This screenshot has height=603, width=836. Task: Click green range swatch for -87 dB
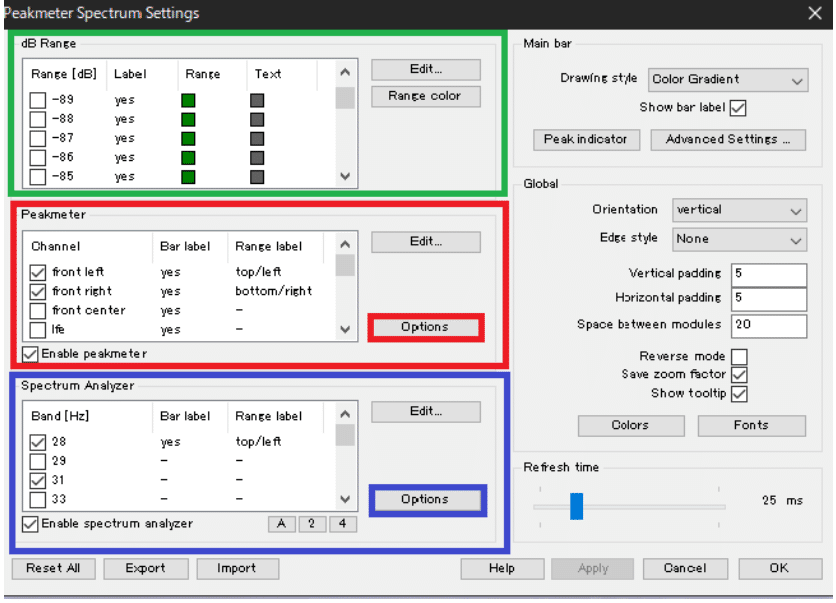coord(188,139)
